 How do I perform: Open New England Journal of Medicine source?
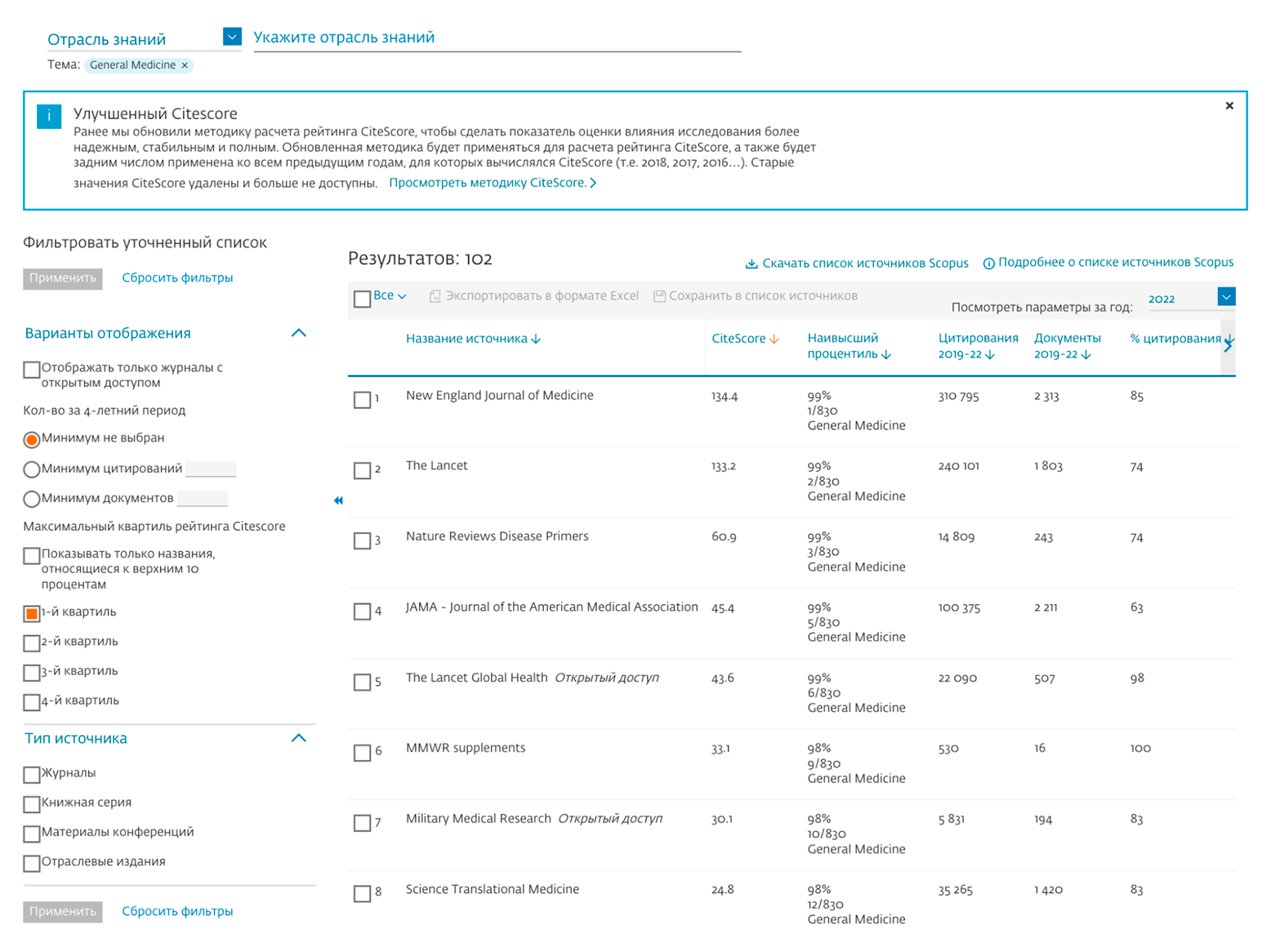pyautogui.click(x=500, y=396)
